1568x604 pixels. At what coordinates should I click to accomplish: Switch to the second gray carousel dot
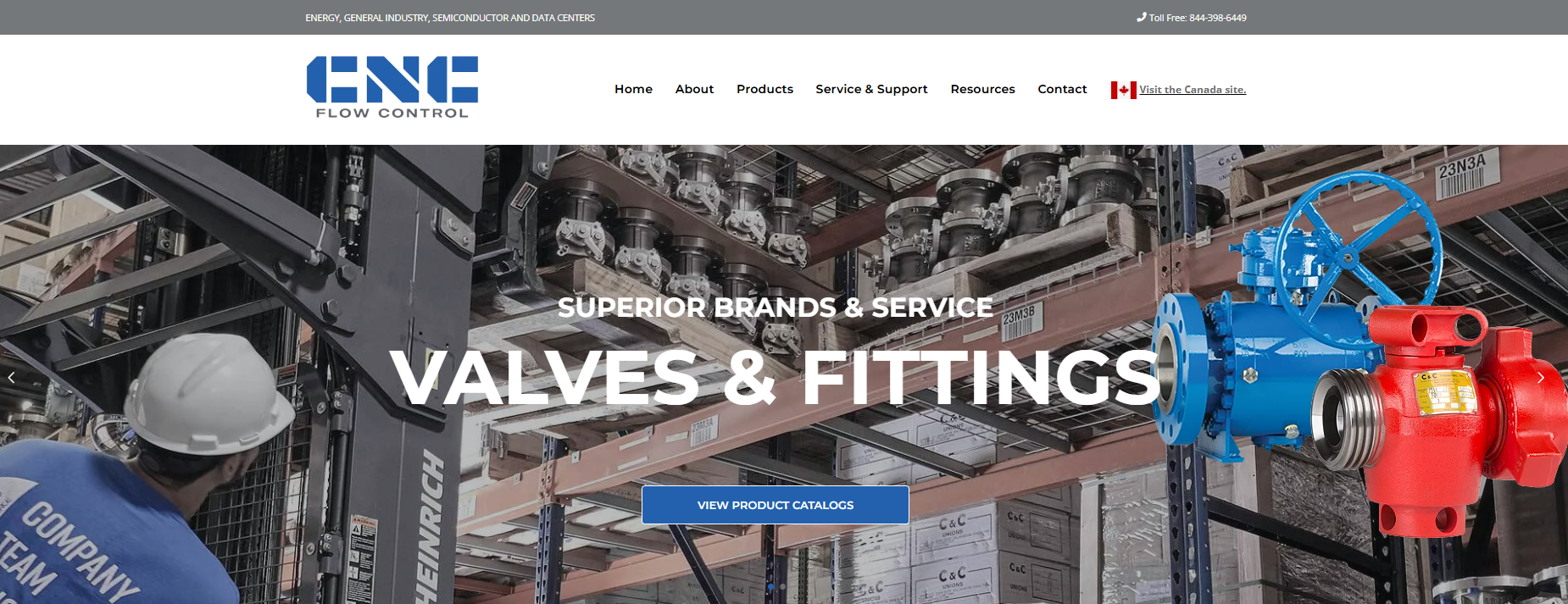(782, 586)
